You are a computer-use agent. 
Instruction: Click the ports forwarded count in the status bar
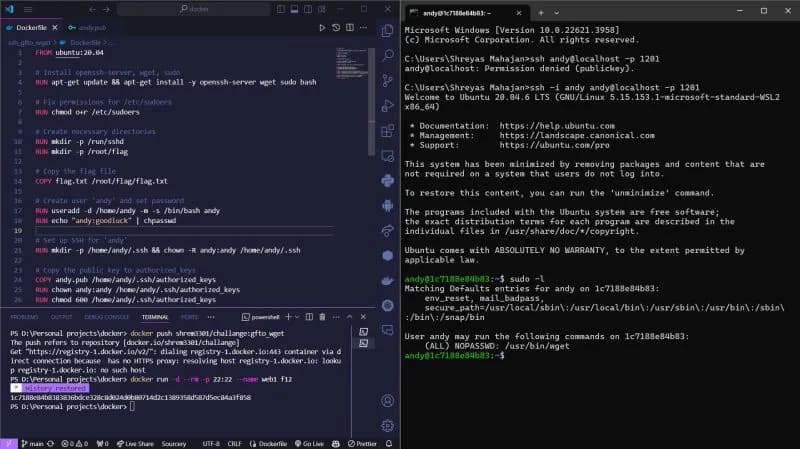coord(102,444)
